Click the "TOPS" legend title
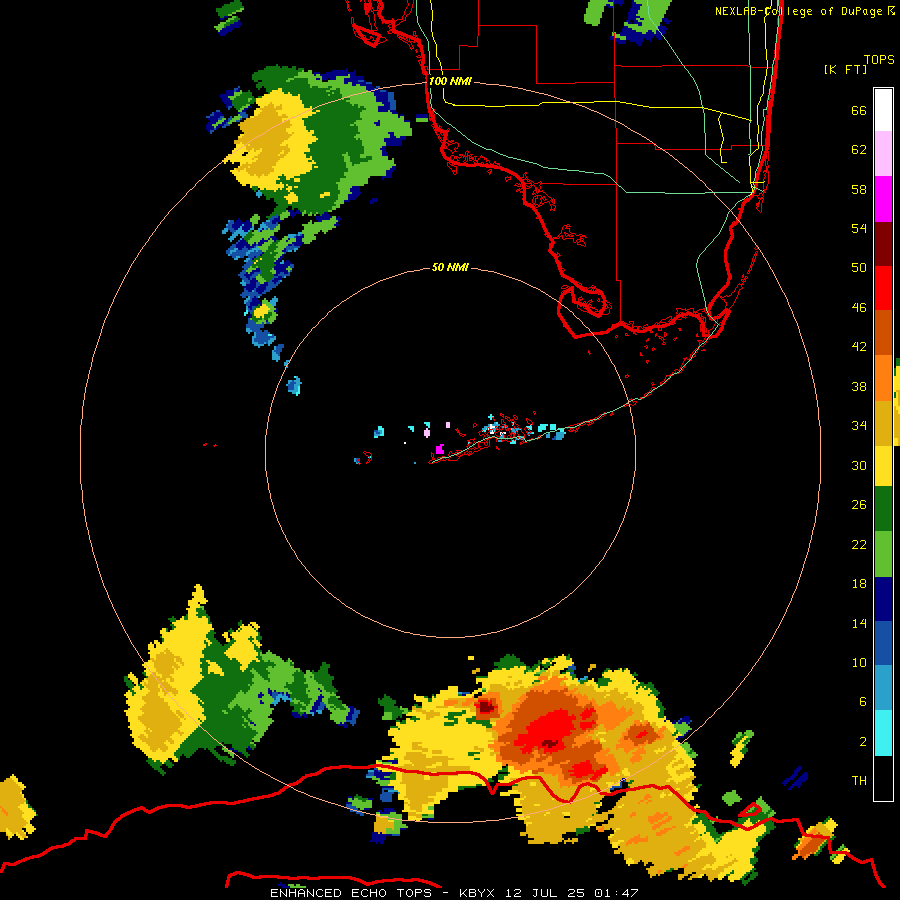Image resolution: width=900 pixels, height=900 pixels. tap(879, 59)
